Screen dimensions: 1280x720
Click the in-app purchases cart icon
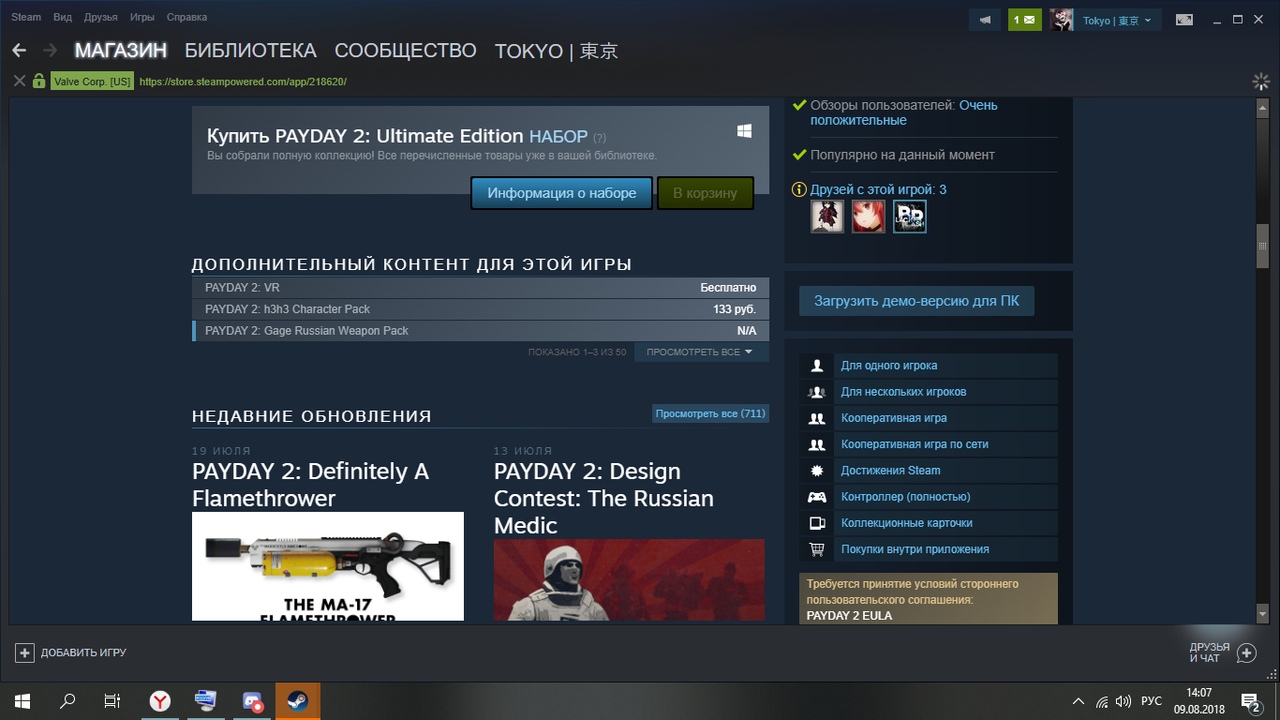(x=817, y=549)
